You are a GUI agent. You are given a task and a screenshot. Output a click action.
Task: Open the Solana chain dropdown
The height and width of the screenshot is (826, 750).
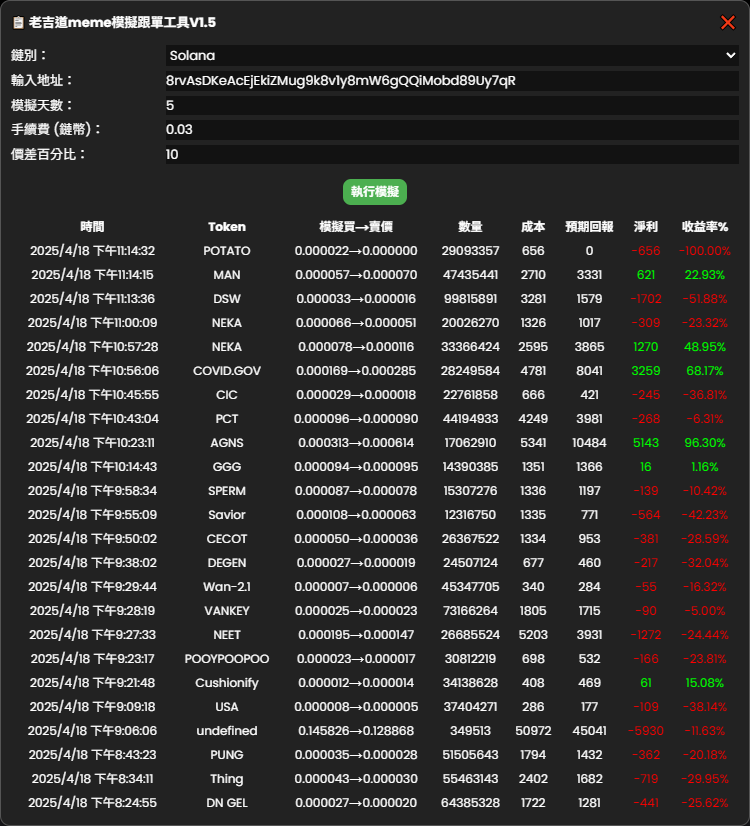point(452,55)
